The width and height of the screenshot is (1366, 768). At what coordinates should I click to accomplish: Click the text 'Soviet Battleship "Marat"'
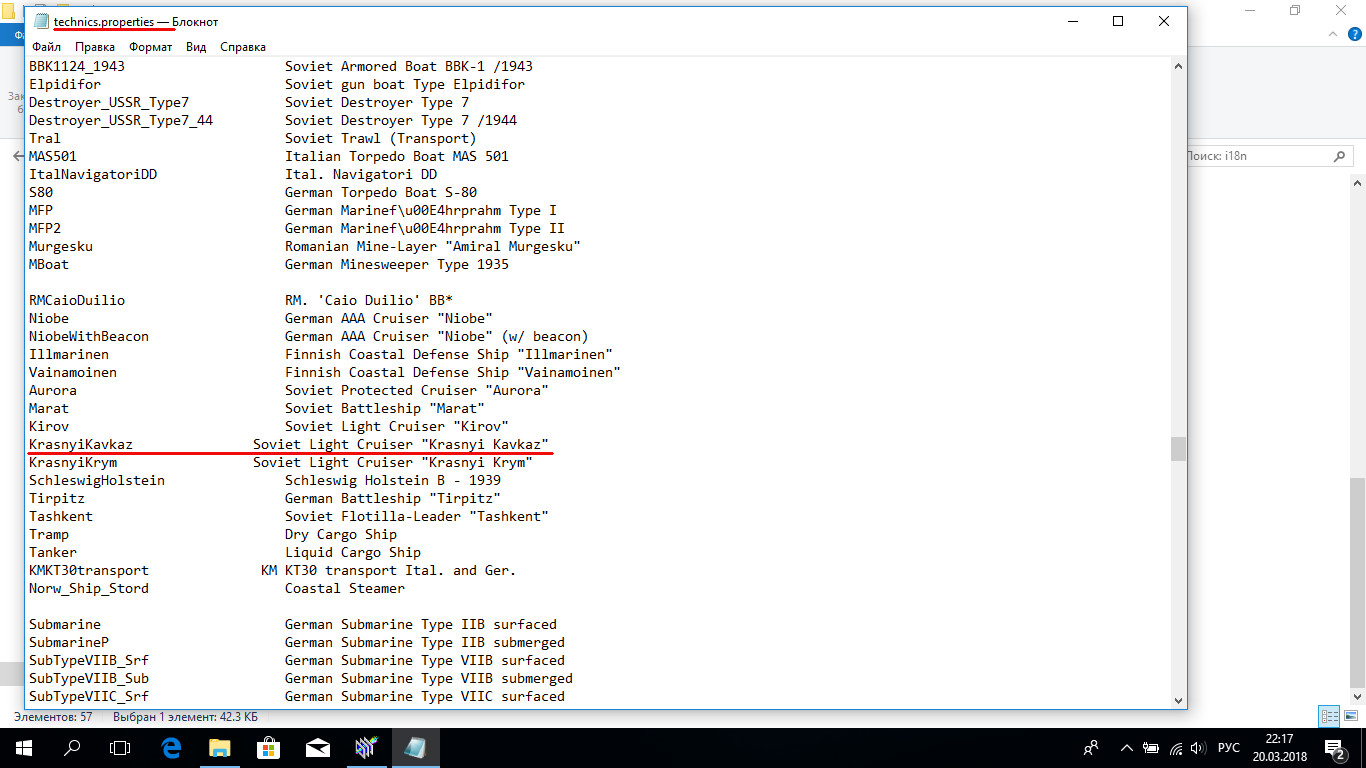(385, 408)
